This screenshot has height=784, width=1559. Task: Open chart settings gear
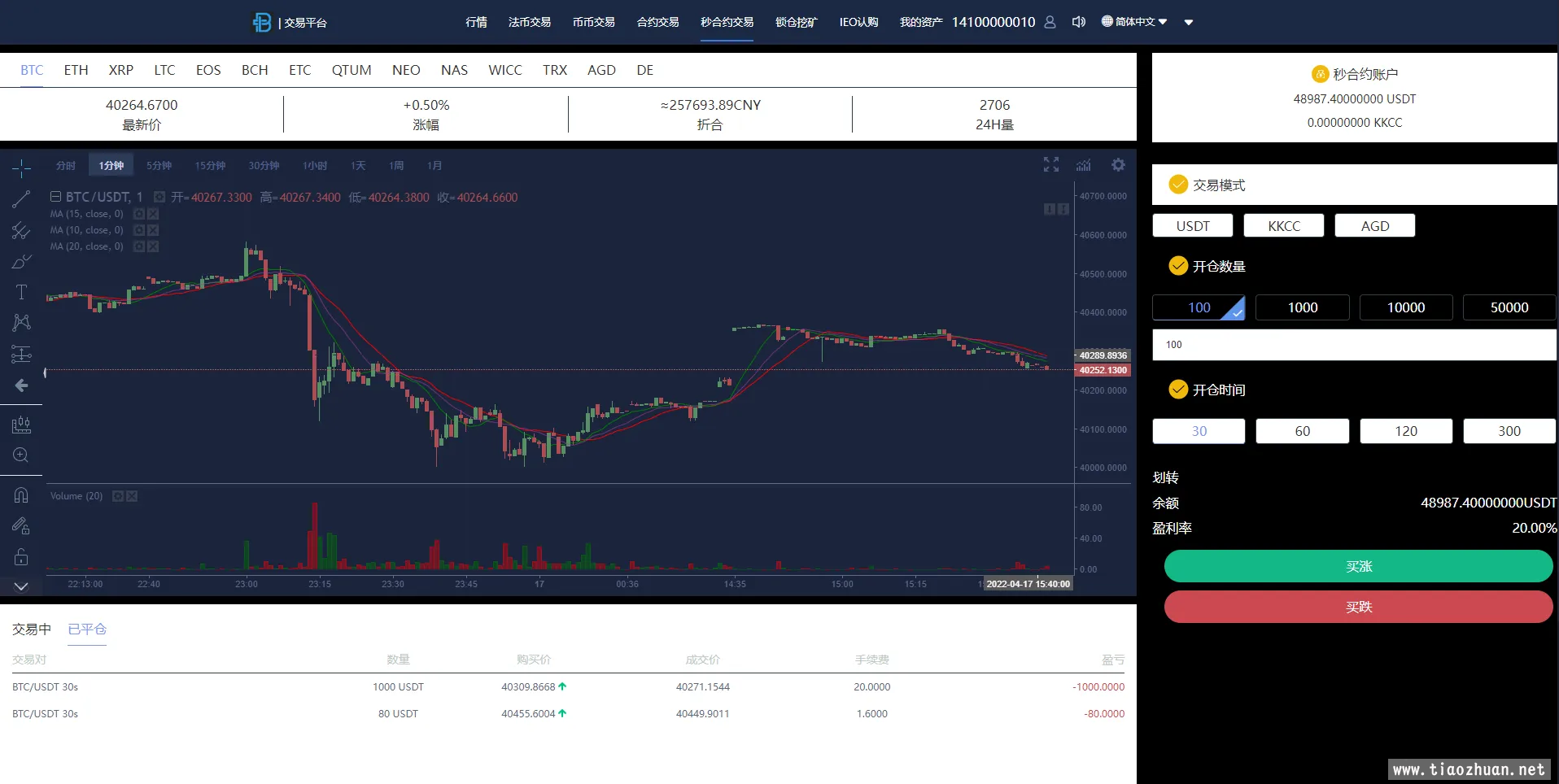click(x=1119, y=164)
